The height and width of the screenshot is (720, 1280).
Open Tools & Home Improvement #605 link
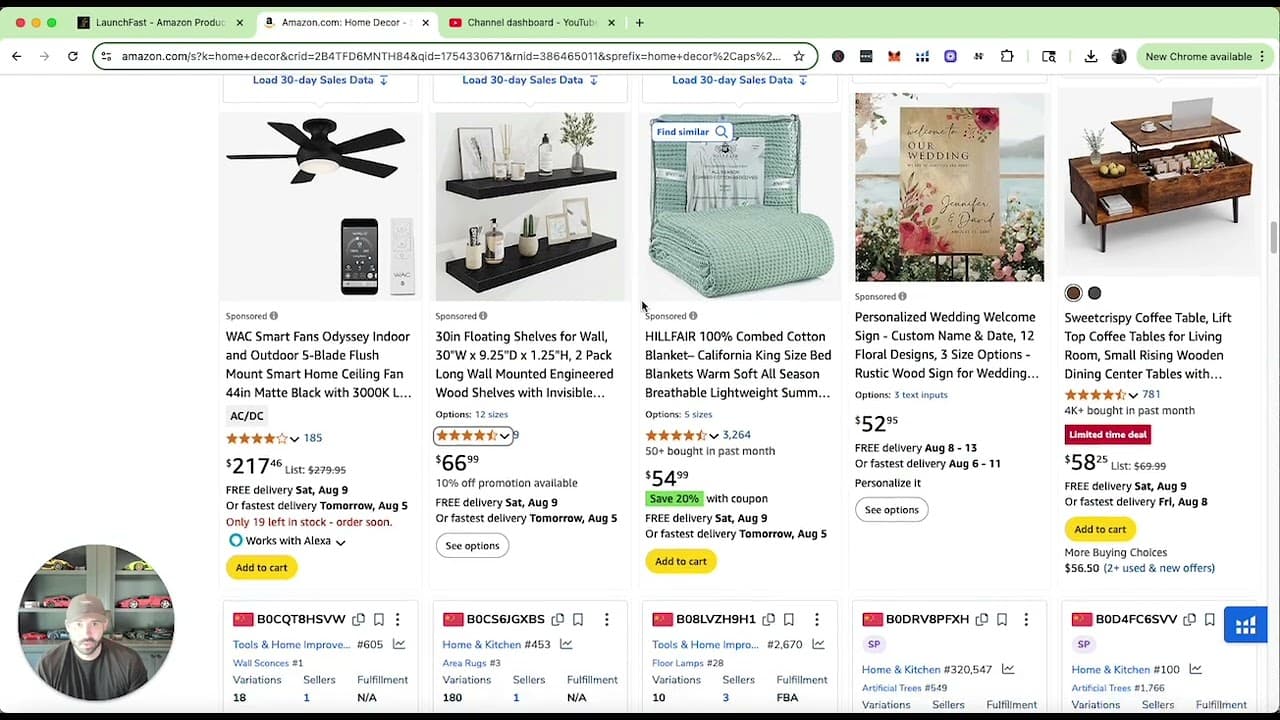pyautogui.click(x=290, y=644)
